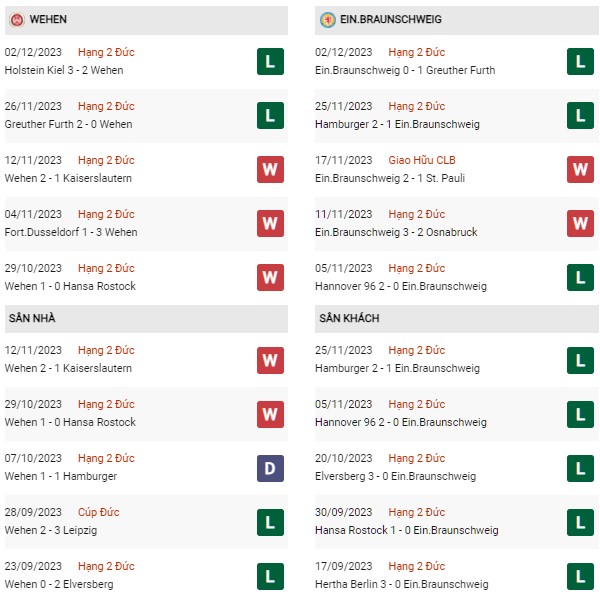Click the L badge for Wehen 2-3 Leipzig

pyautogui.click(x=270, y=522)
